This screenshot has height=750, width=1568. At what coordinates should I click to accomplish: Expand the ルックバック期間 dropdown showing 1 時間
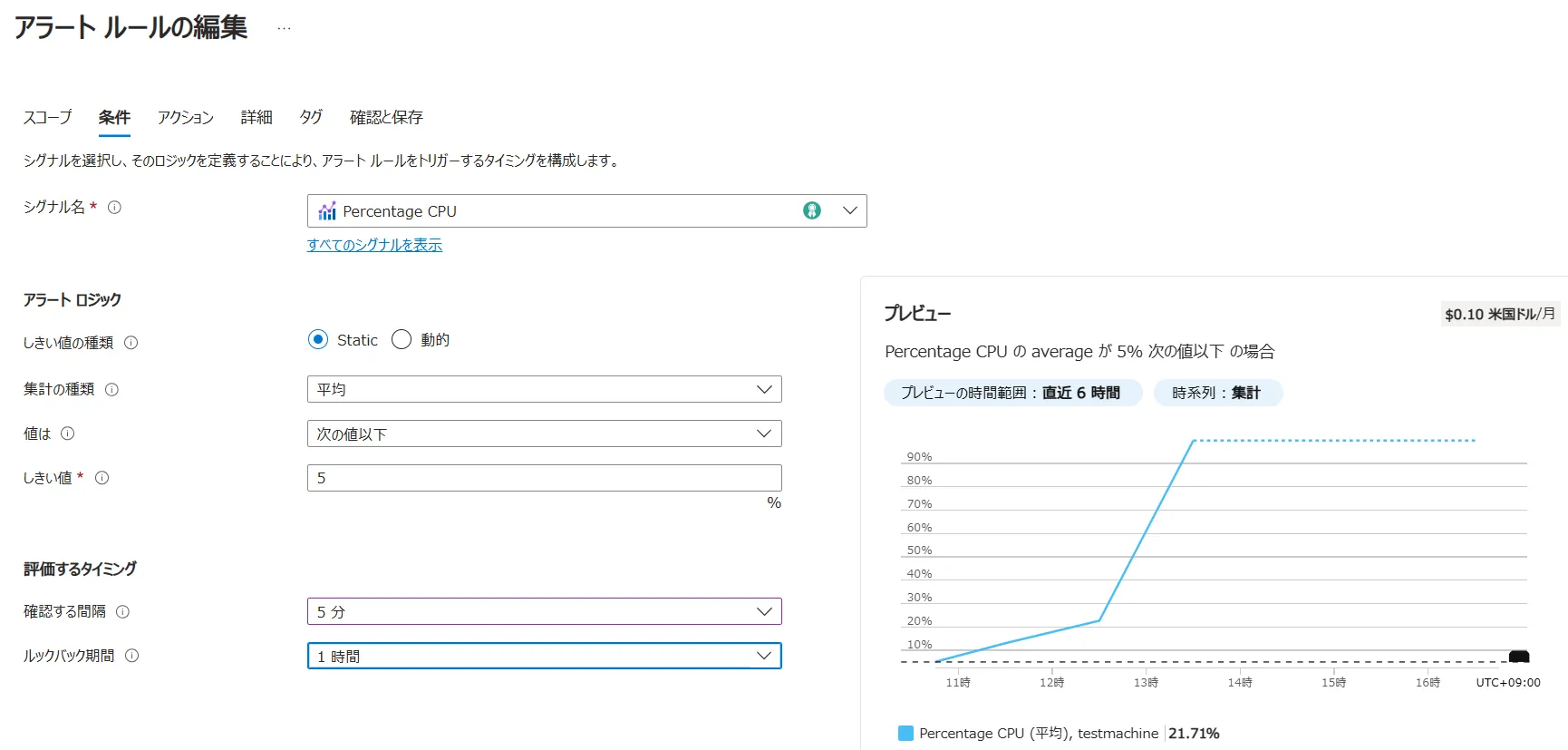tap(544, 656)
